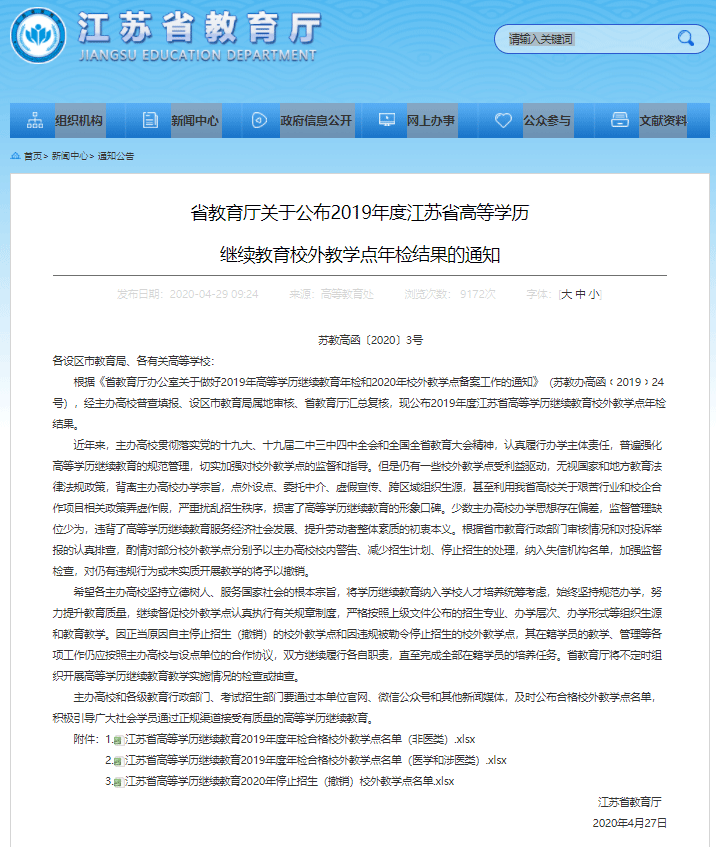Click the 文献资料 printer icon
The height and width of the screenshot is (847, 716).
click(x=619, y=120)
